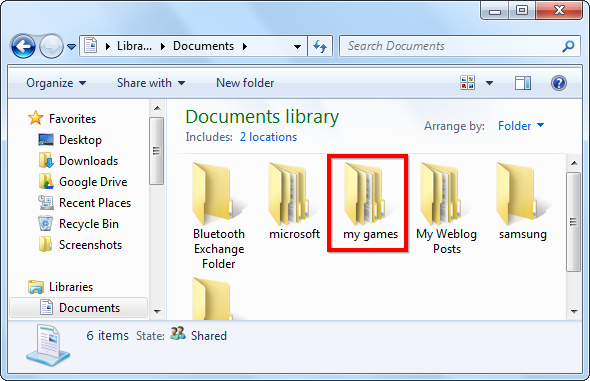Select Libraries in the navigation pane
The image size is (590, 381).
point(71,287)
